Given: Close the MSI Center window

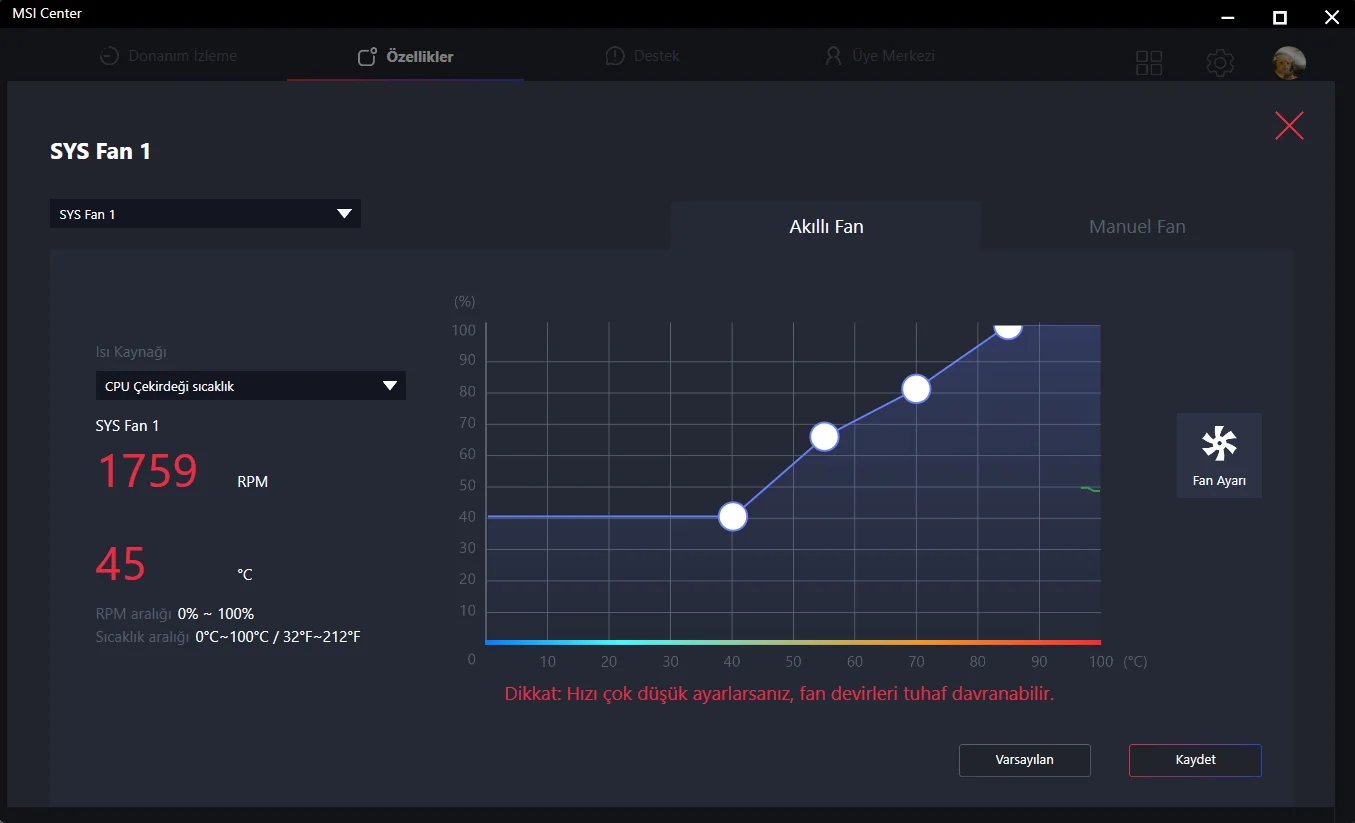Looking at the screenshot, I should (x=1331, y=17).
